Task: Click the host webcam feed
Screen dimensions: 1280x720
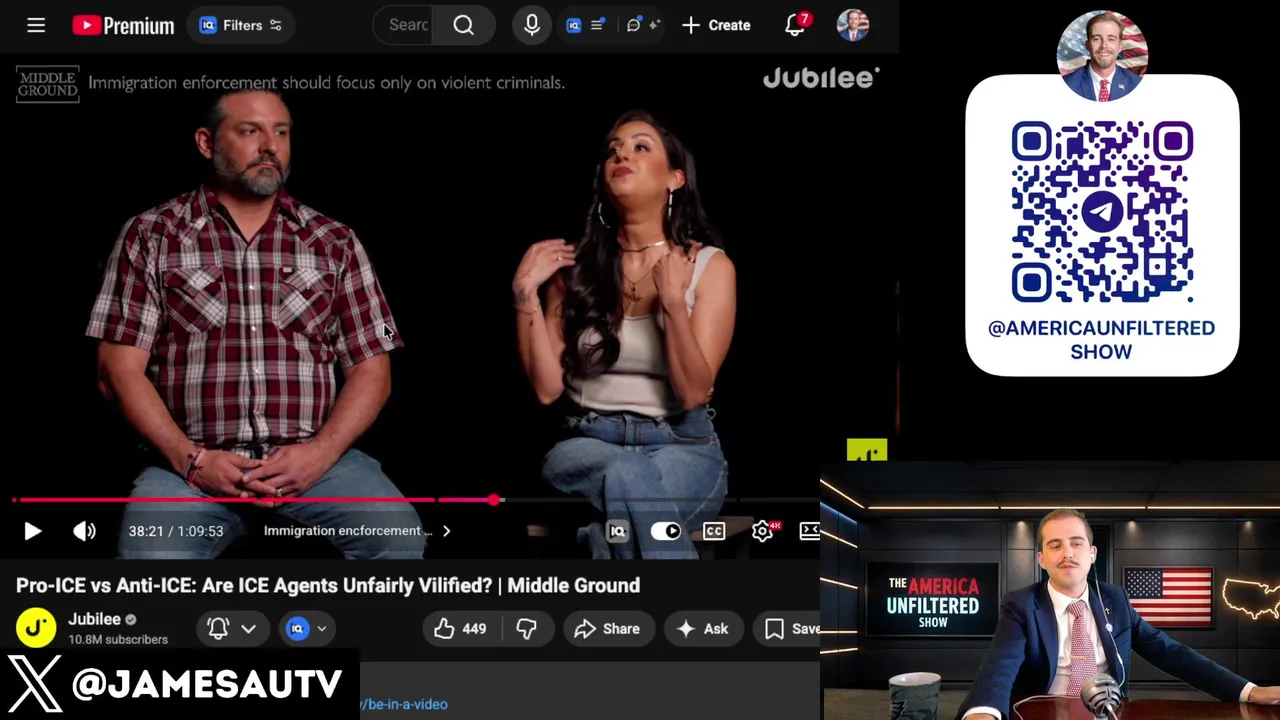Action: pyautogui.click(x=1050, y=592)
